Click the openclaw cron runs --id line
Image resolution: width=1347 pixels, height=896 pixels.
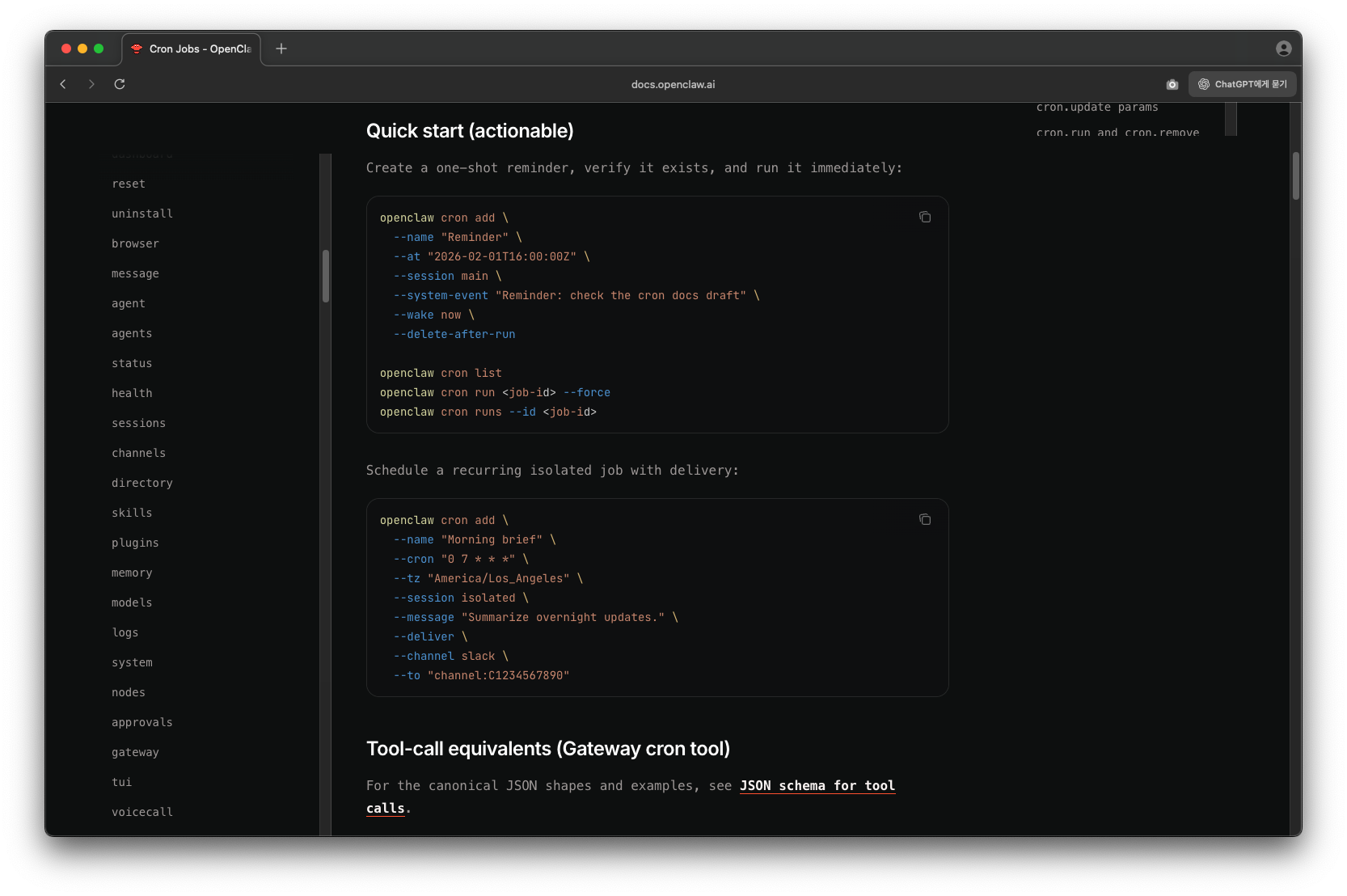[488, 412]
